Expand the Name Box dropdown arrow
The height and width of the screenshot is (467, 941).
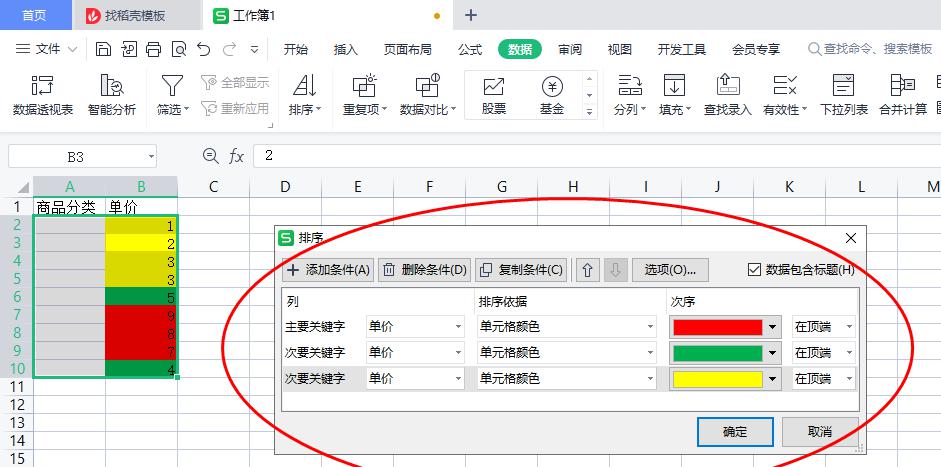point(151,157)
